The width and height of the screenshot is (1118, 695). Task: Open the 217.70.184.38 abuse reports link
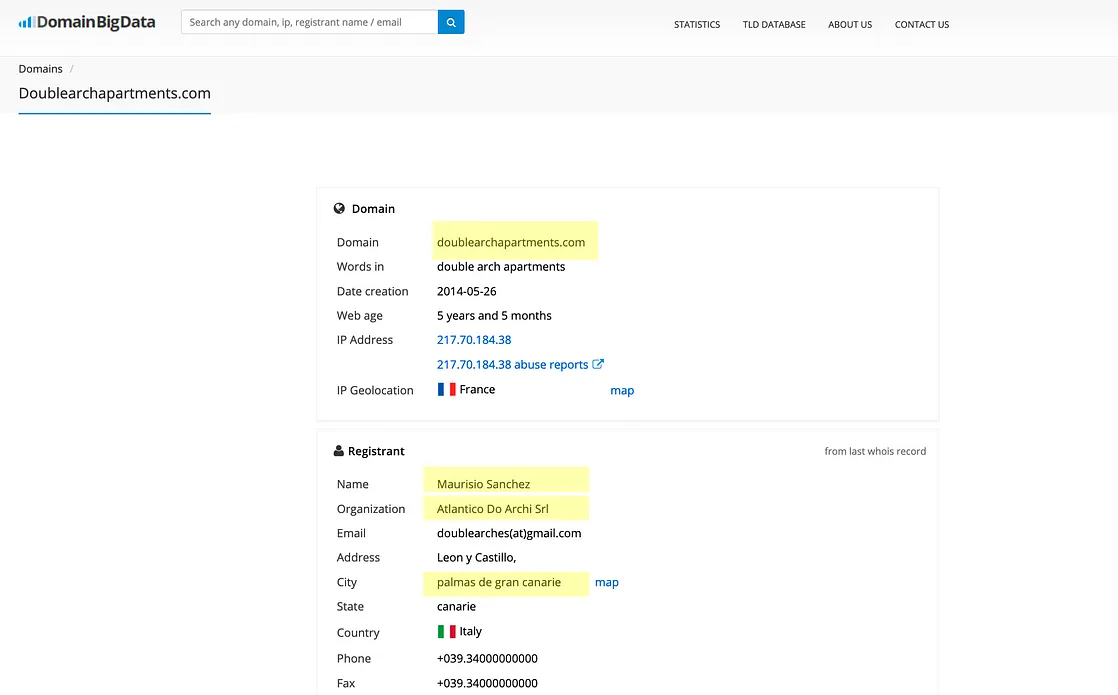click(x=512, y=365)
